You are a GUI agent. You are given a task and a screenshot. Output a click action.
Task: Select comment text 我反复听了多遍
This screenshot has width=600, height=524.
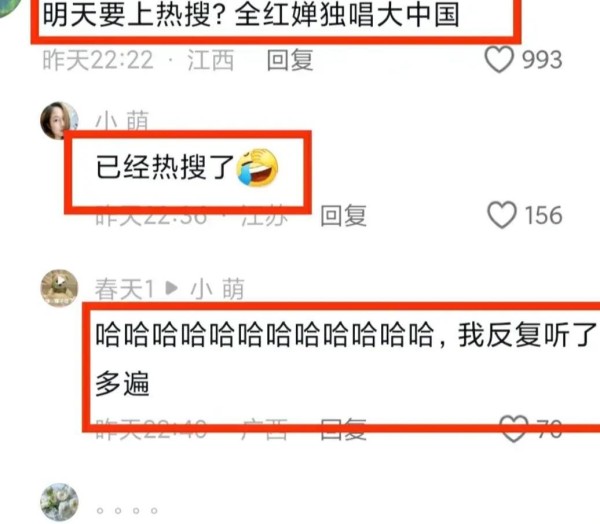[346, 359]
